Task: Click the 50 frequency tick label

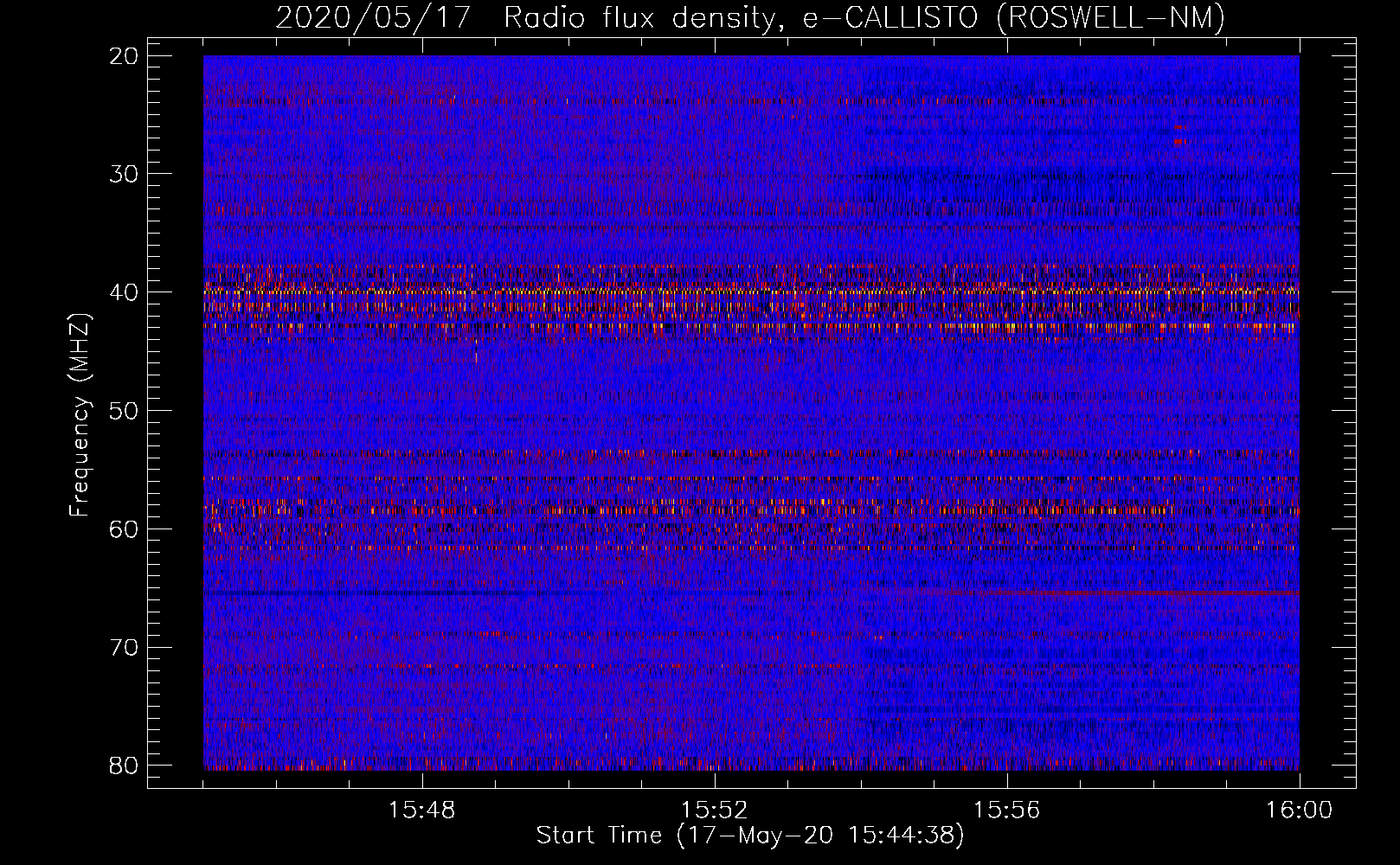Action: [124, 411]
